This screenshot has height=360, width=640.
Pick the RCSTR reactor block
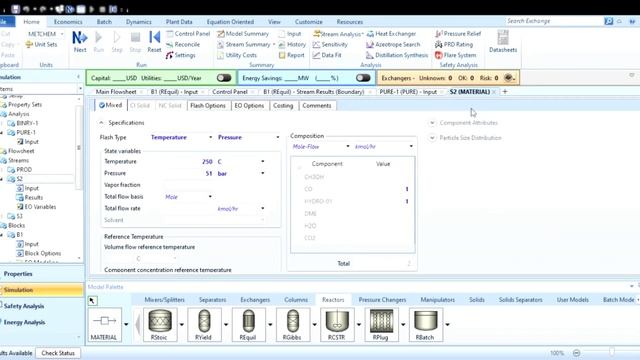pos(337,324)
